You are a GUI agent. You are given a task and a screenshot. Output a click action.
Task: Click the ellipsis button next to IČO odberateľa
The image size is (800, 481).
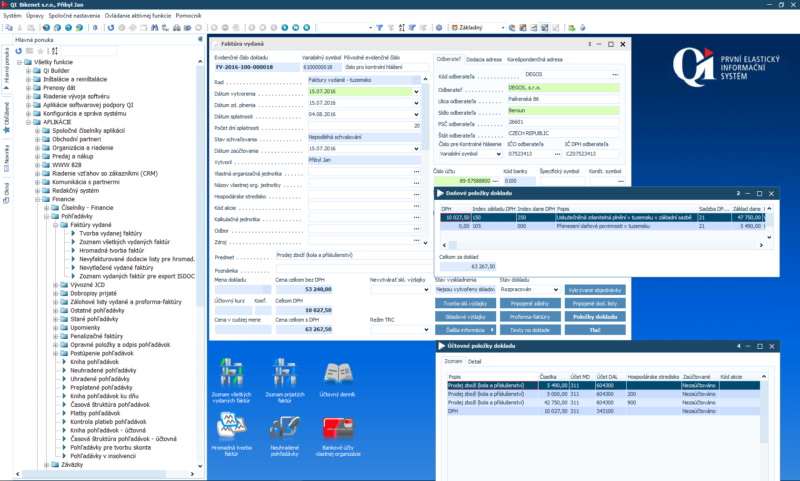tap(557, 154)
